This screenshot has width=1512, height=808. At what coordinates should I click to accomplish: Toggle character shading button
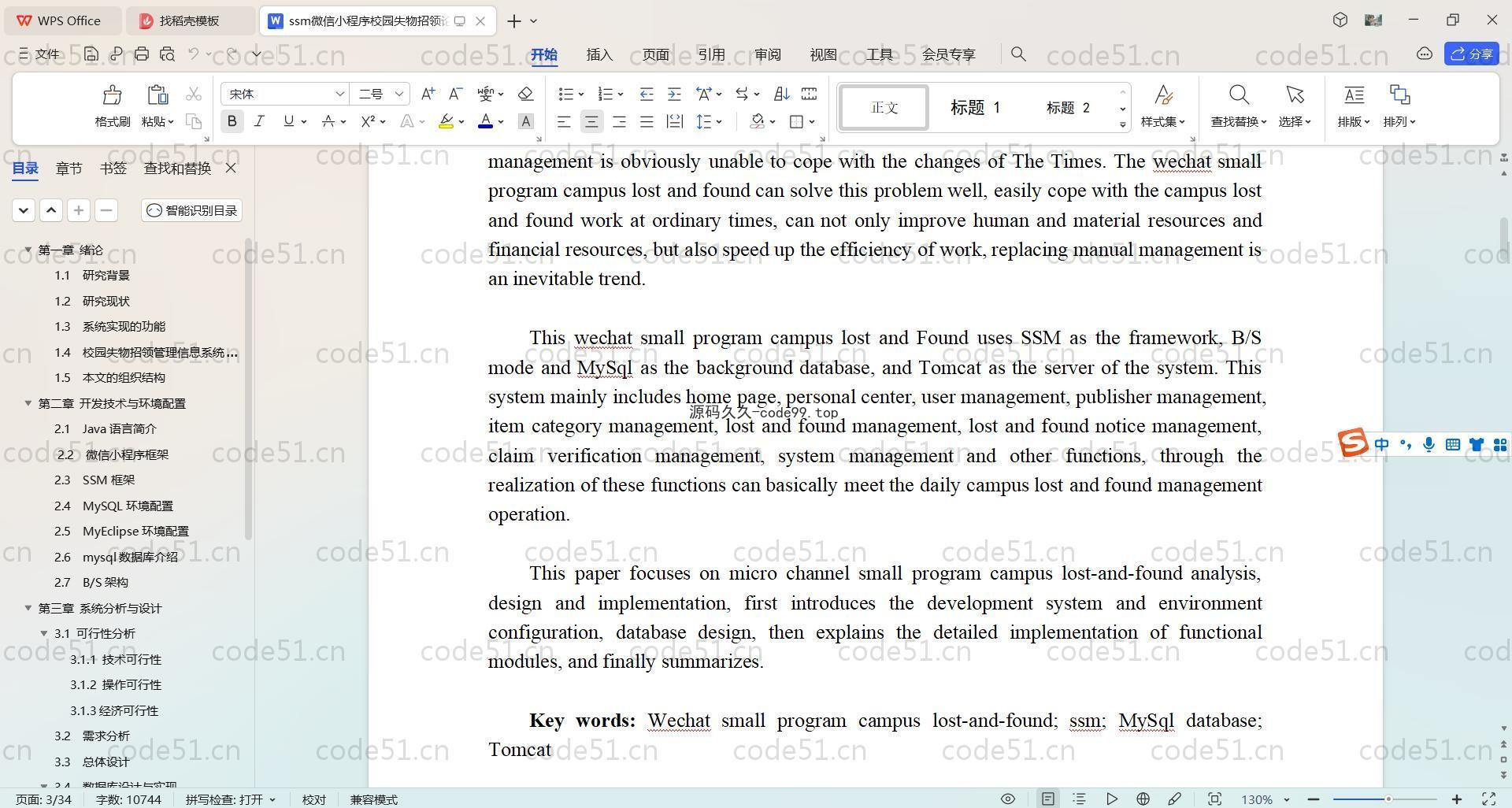[x=526, y=121]
